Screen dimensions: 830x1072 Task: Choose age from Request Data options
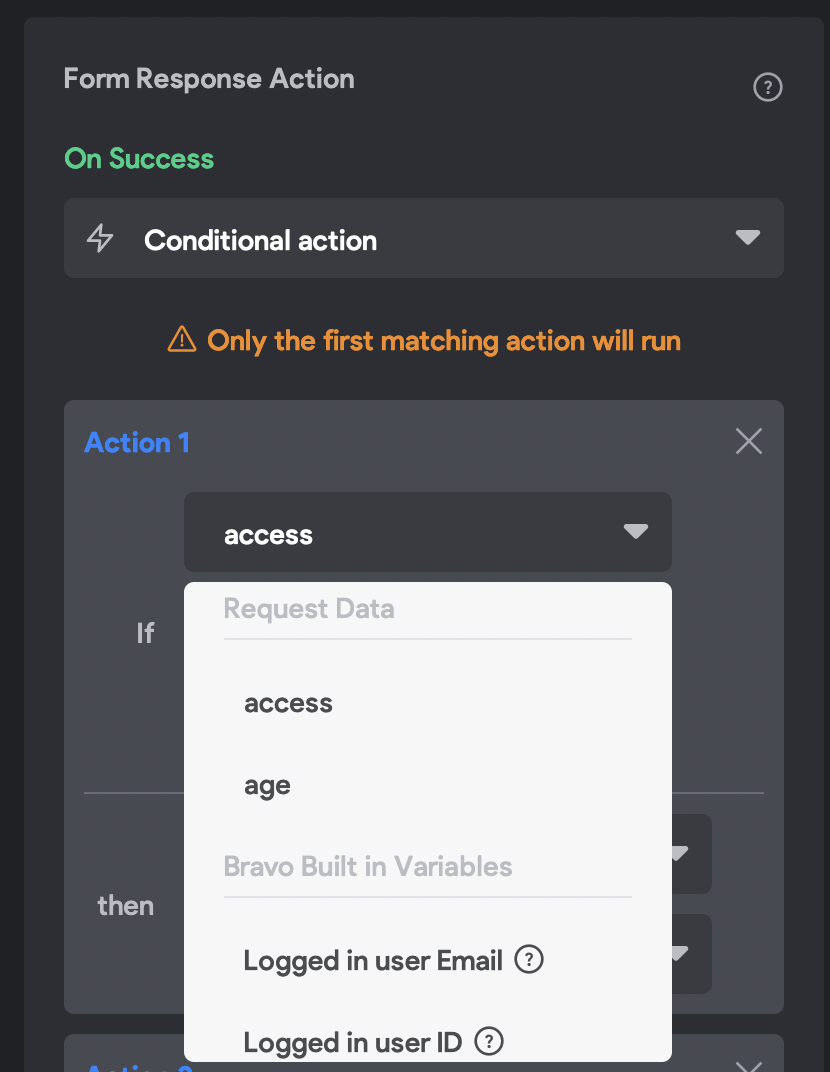(267, 786)
